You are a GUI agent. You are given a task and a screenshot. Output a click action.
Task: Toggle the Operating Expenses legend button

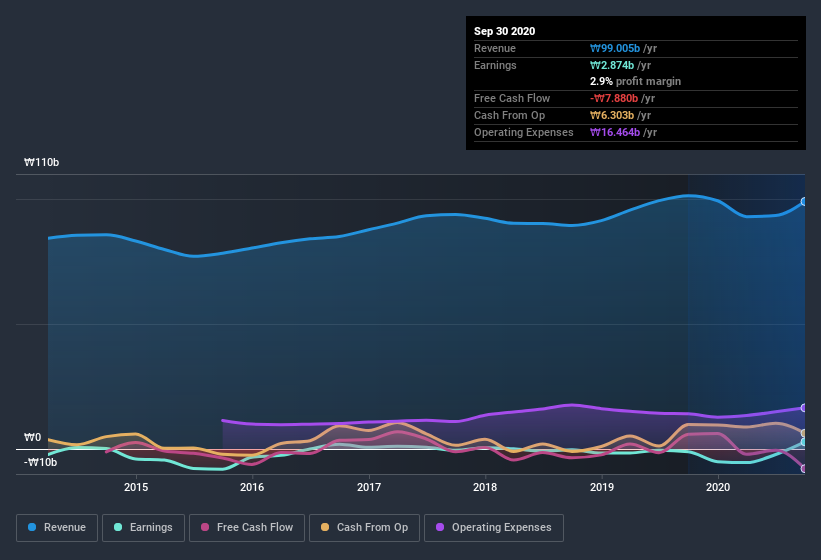click(x=494, y=528)
